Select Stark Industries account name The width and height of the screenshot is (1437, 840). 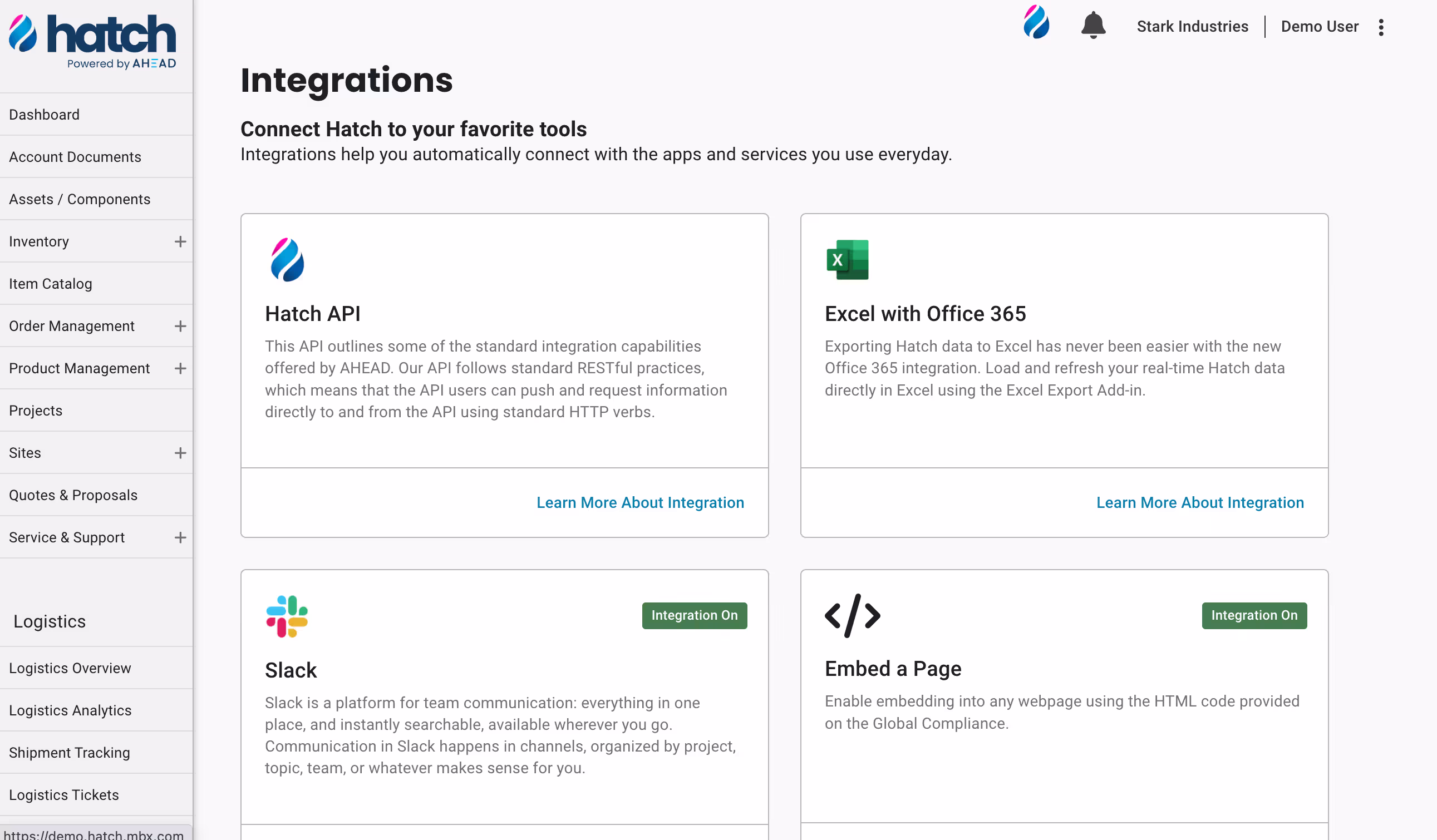(1192, 27)
